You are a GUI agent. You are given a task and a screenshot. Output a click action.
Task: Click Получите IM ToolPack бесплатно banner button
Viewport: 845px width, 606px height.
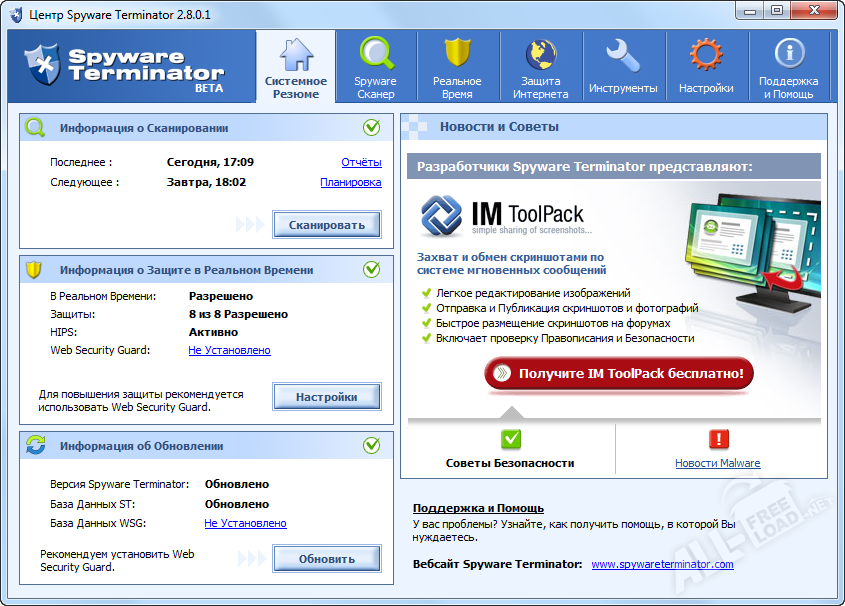pyautogui.click(x=619, y=374)
